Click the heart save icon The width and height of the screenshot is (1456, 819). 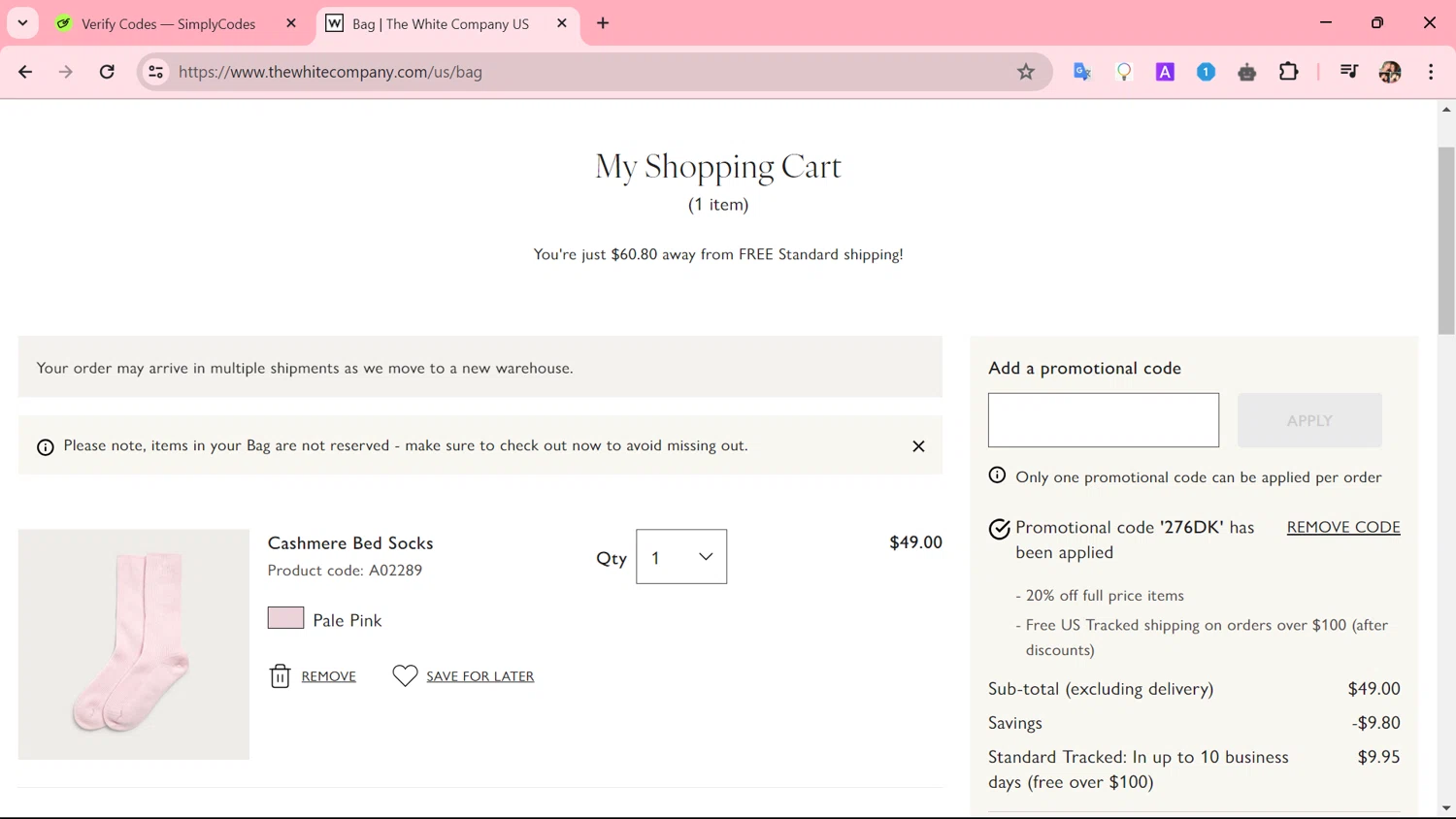click(x=405, y=675)
